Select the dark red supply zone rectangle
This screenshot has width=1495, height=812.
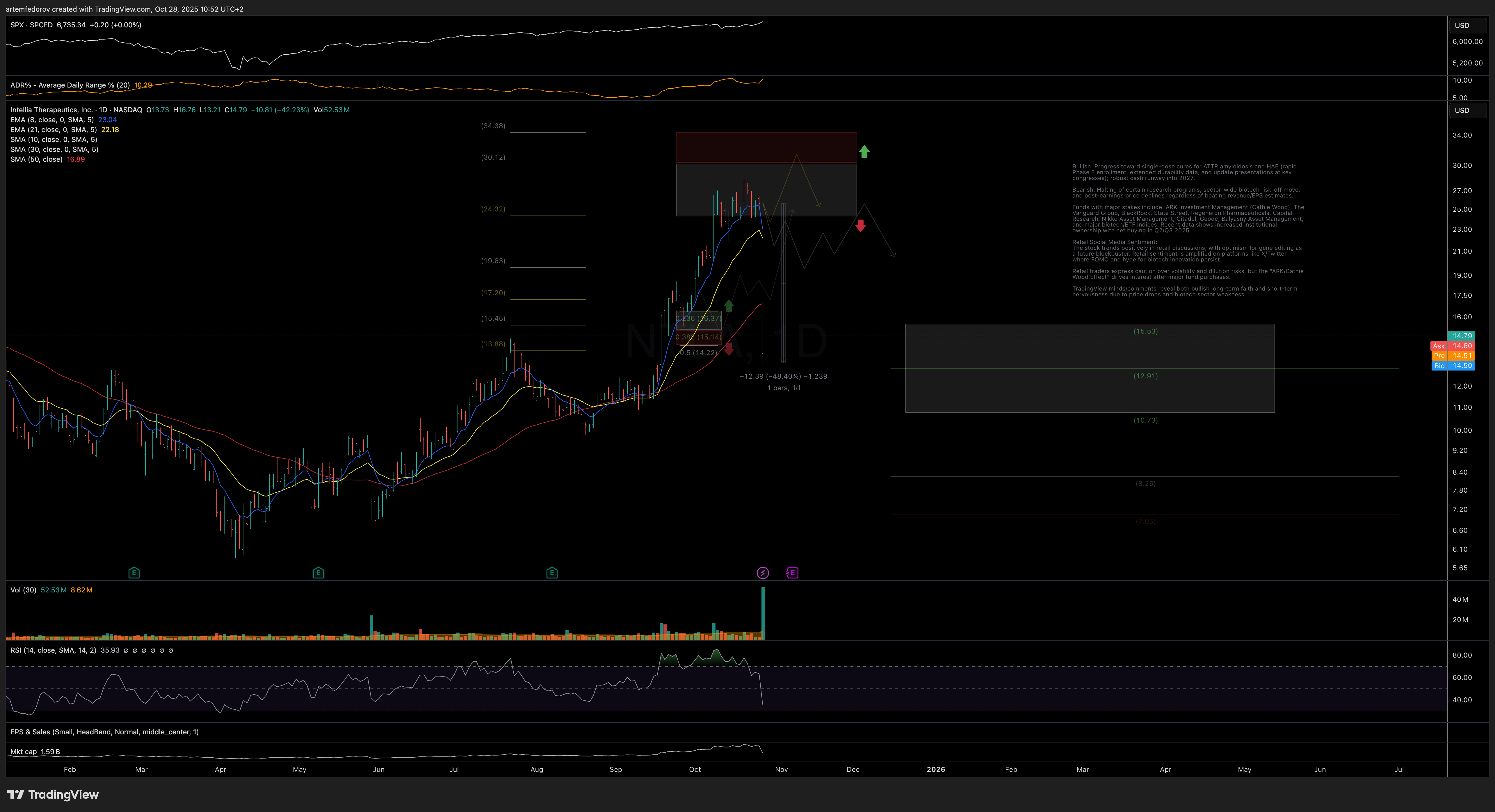click(x=766, y=147)
